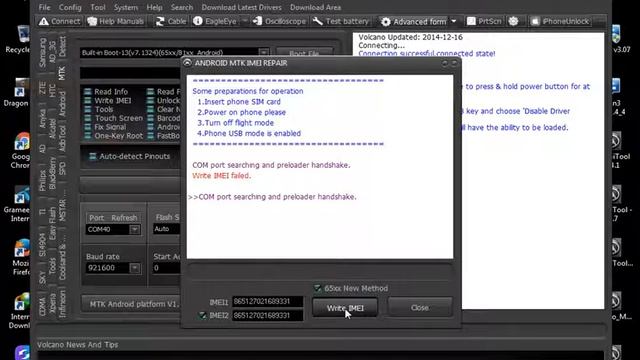Open Help Manuals from the toolbar
Viewport: 640px width, 360px height.
pos(116,21)
